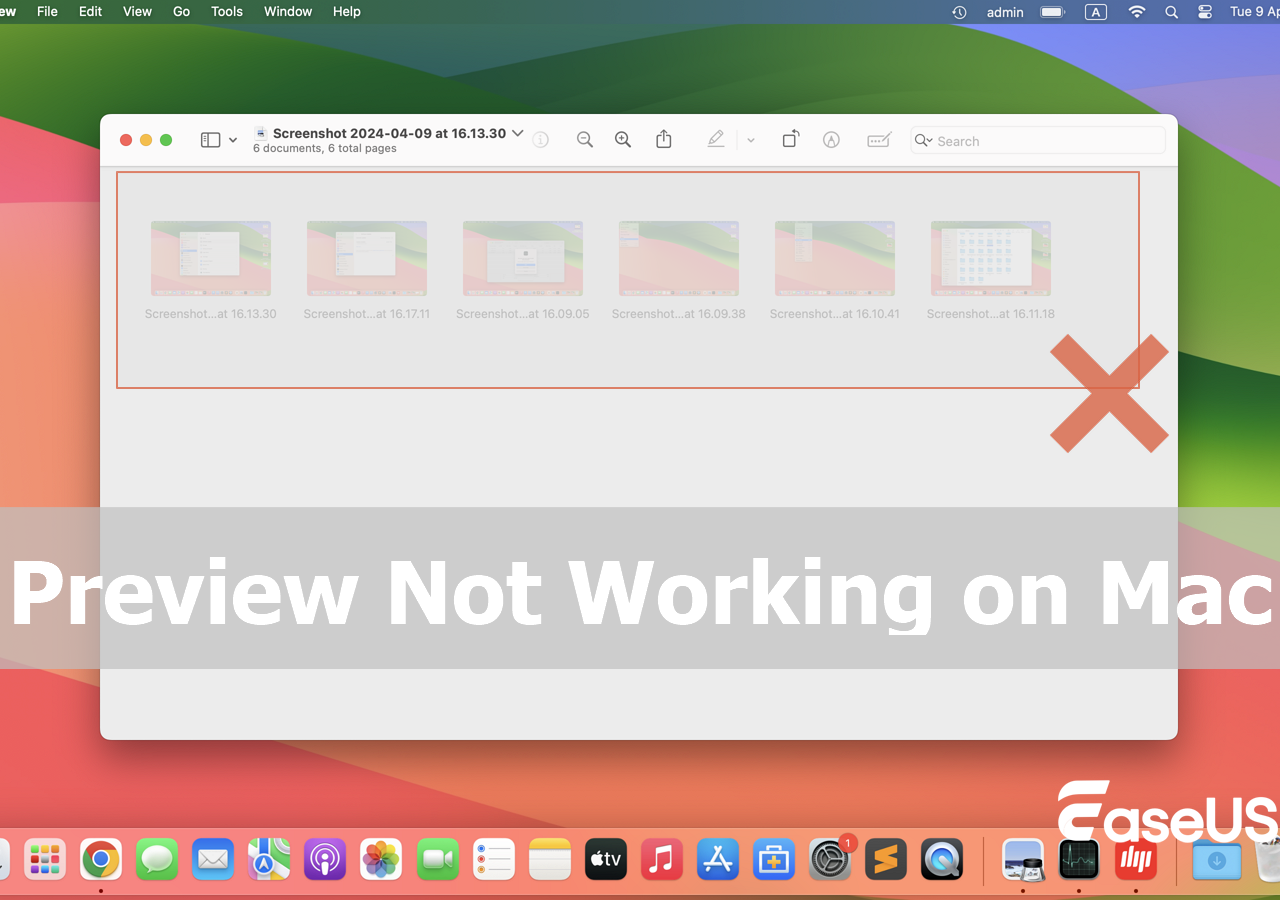Launch Sublime Text from the Dock
1280x900 pixels.
pyautogui.click(x=885, y=859)
